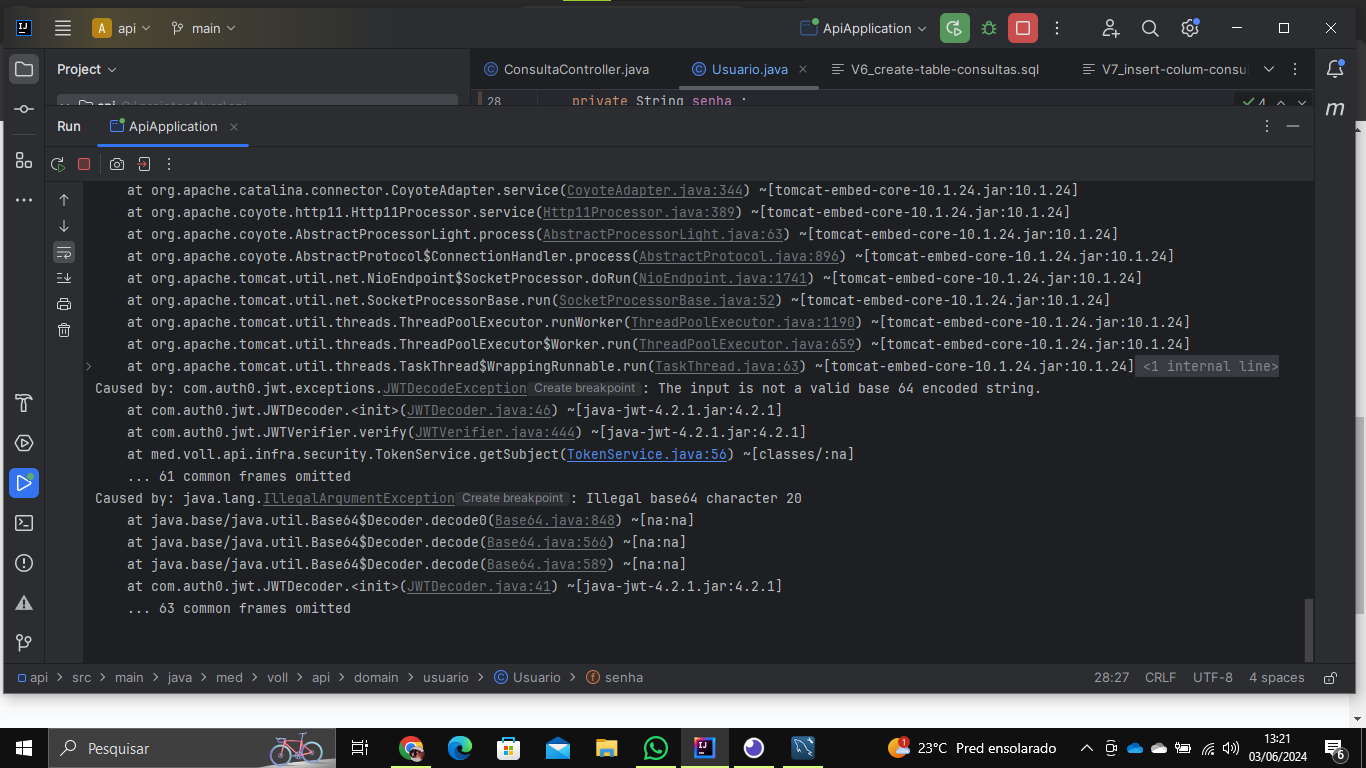Open Base64.java:848 link

point(555,520)
